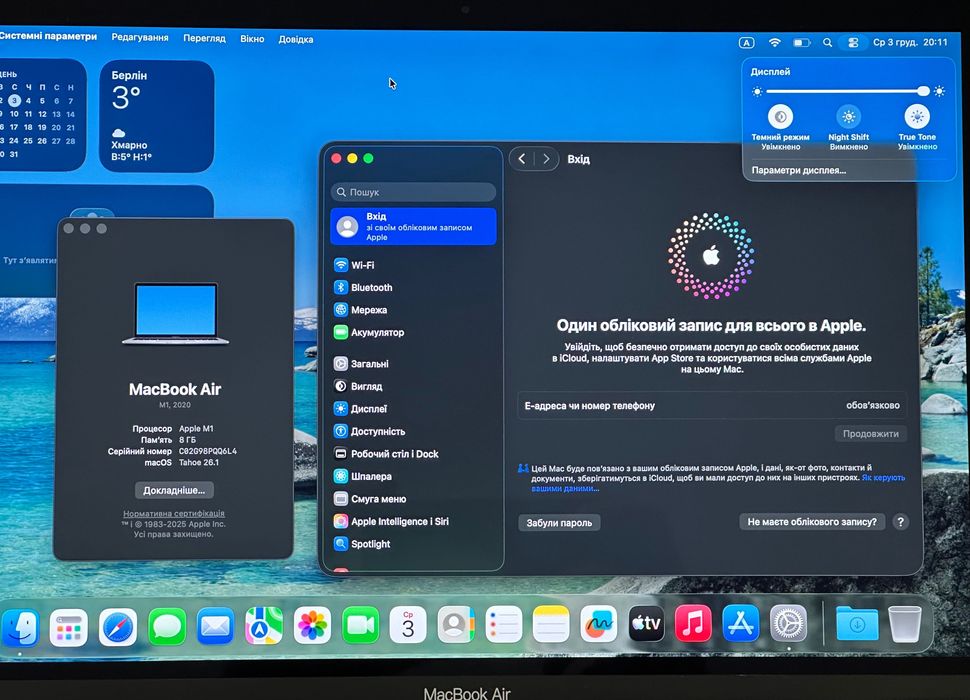Toggle Control Center in menu bar

pos(853,43)
